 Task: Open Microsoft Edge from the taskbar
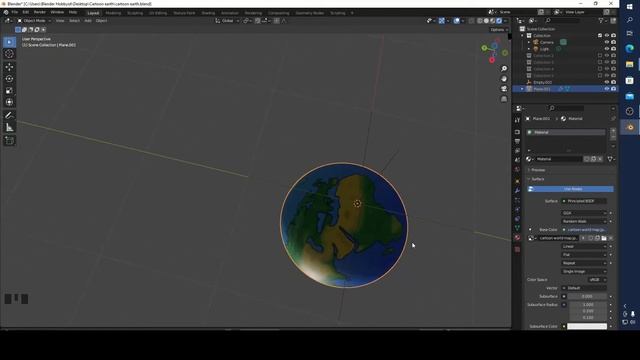tap(629, 49)
